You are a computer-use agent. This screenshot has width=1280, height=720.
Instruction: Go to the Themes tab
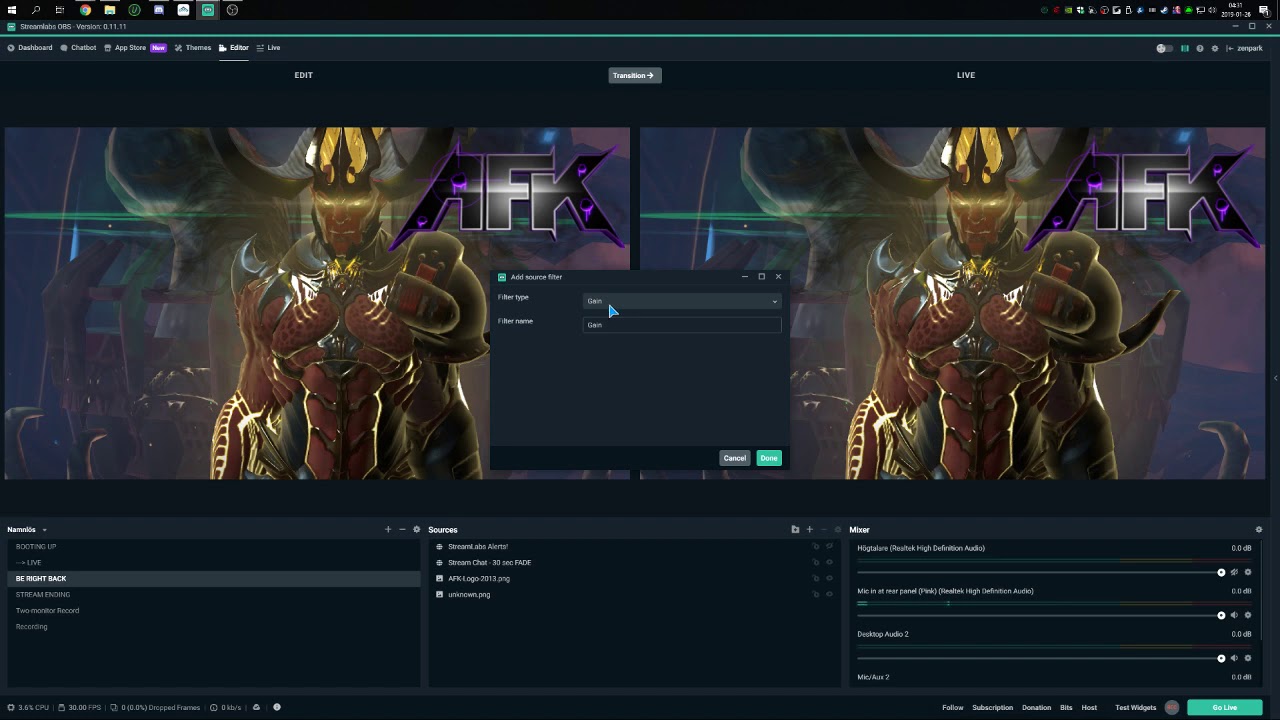click(193, 48)
